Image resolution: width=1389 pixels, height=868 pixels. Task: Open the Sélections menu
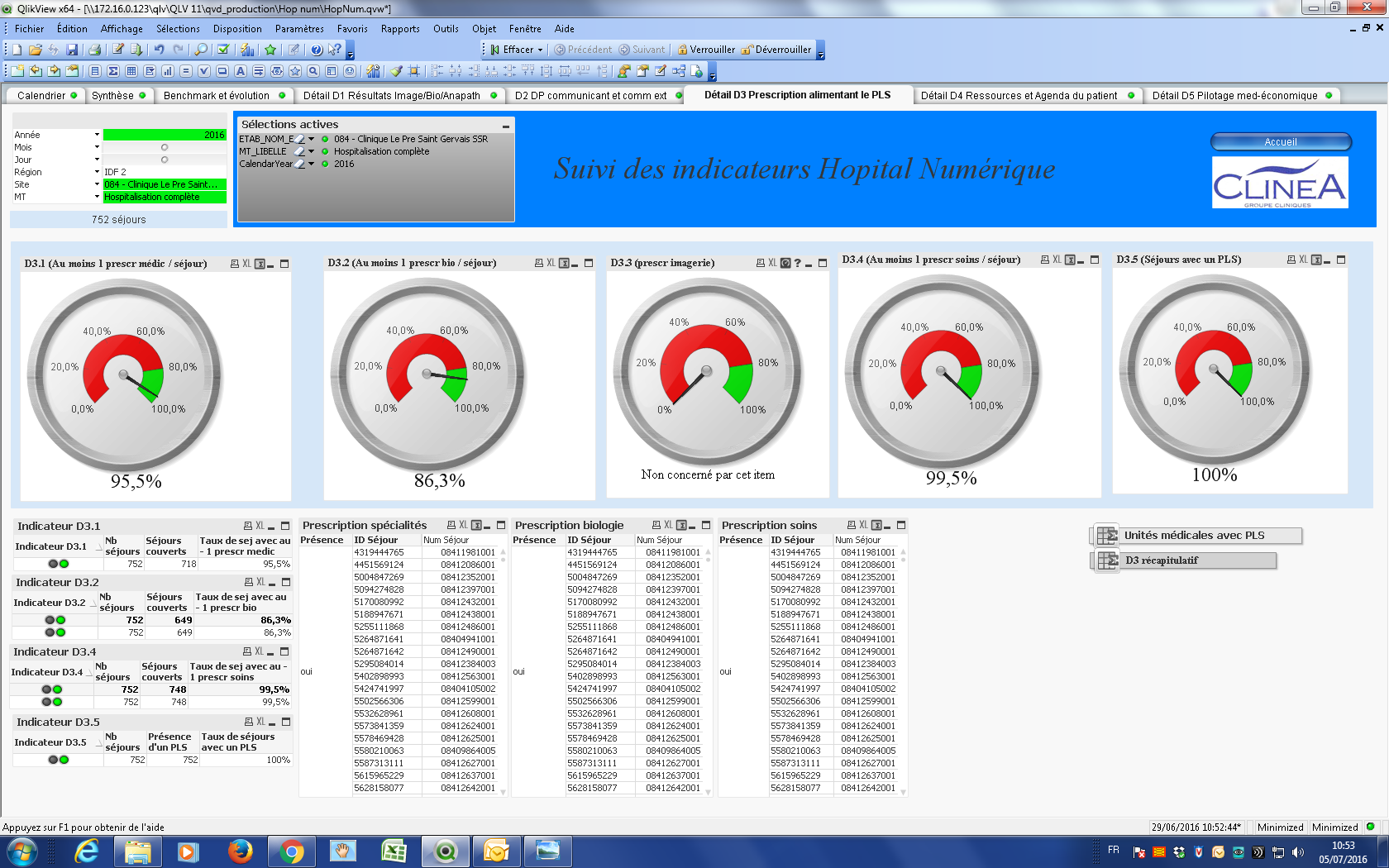click(178, 29)
